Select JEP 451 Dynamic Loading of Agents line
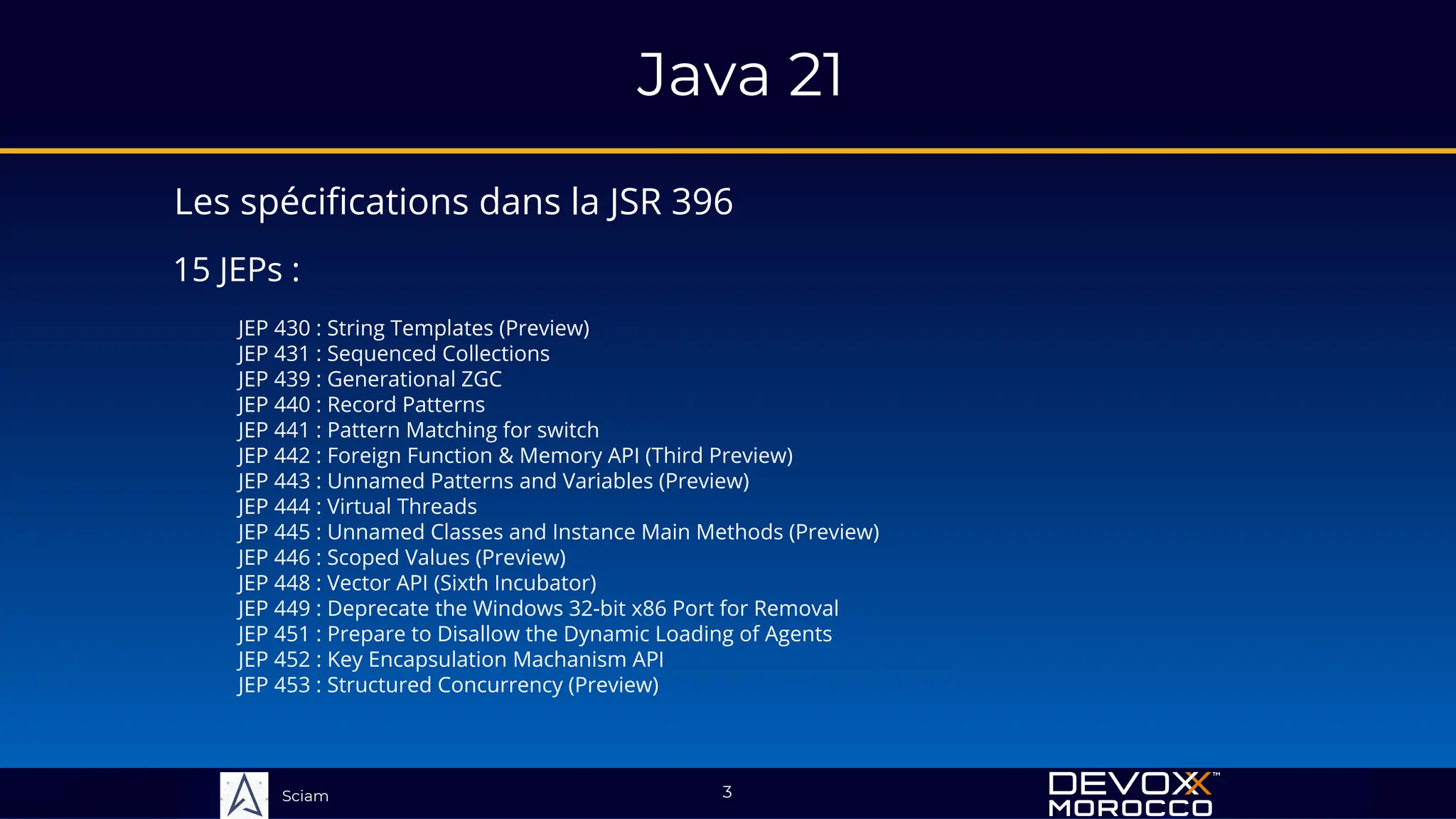Viewport: 1456px width, 819px height. point(535,634)
